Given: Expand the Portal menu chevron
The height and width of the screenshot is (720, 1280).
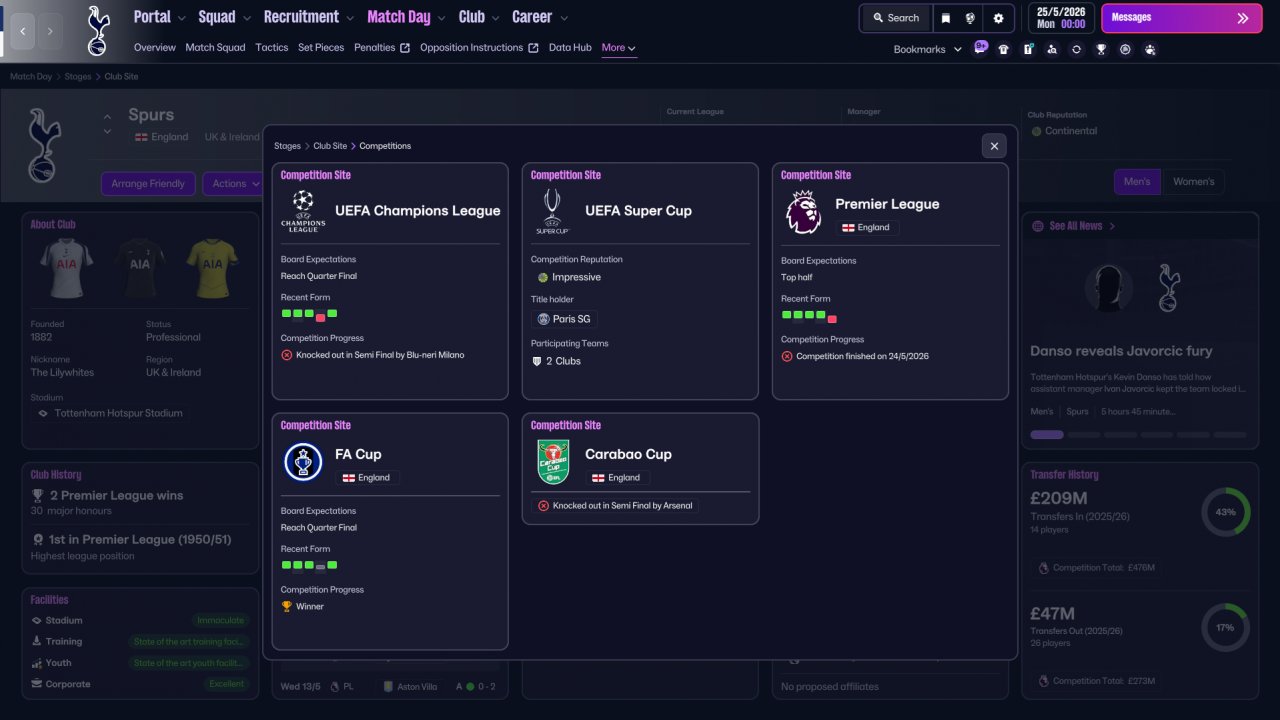Looking at the screenshot, I should point(182,18).
